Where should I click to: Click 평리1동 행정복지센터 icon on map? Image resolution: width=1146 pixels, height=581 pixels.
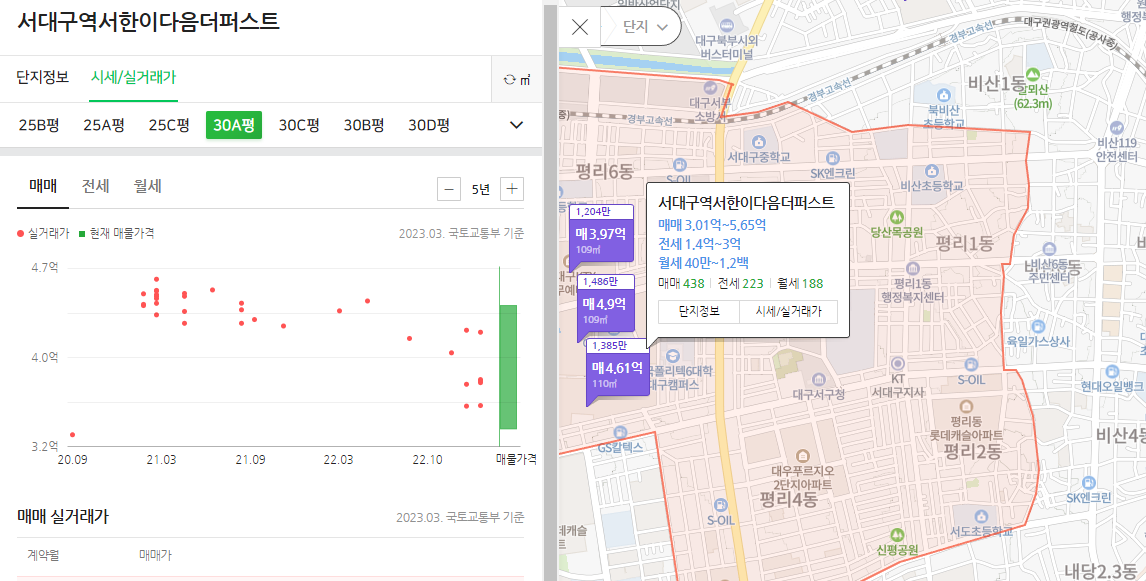[x=912, y=269]
